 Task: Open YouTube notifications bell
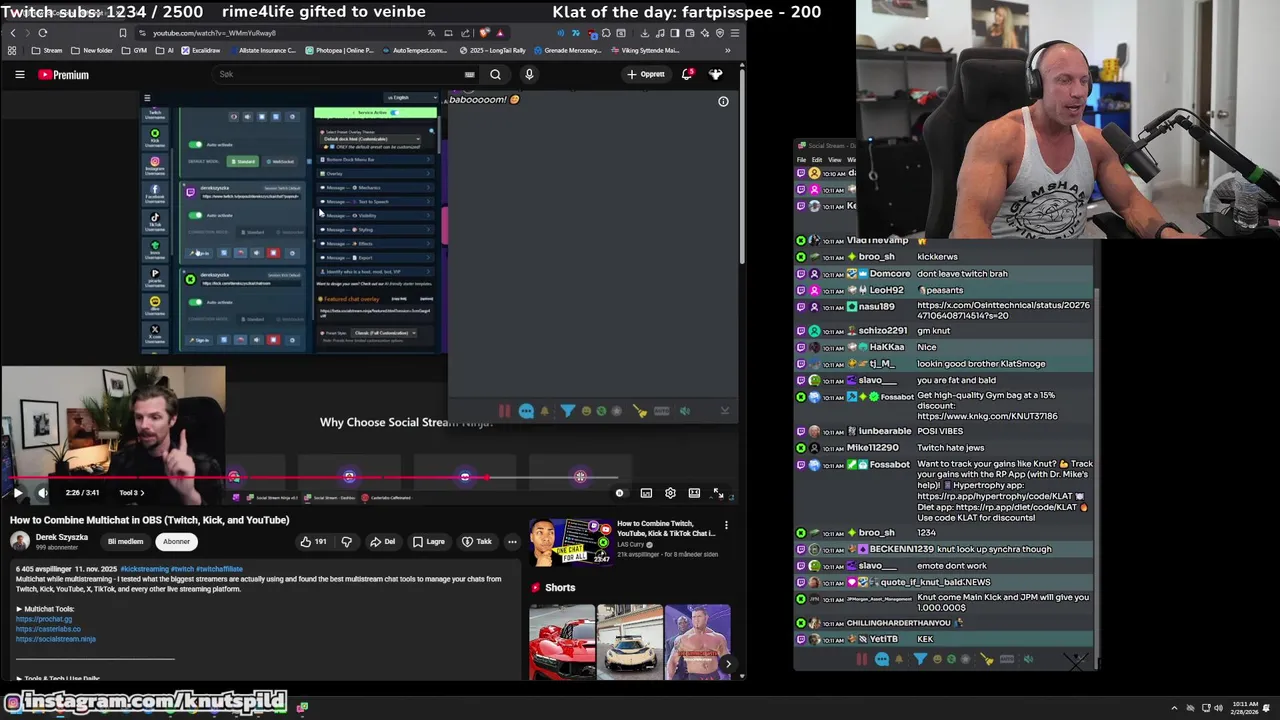[687, 74]
